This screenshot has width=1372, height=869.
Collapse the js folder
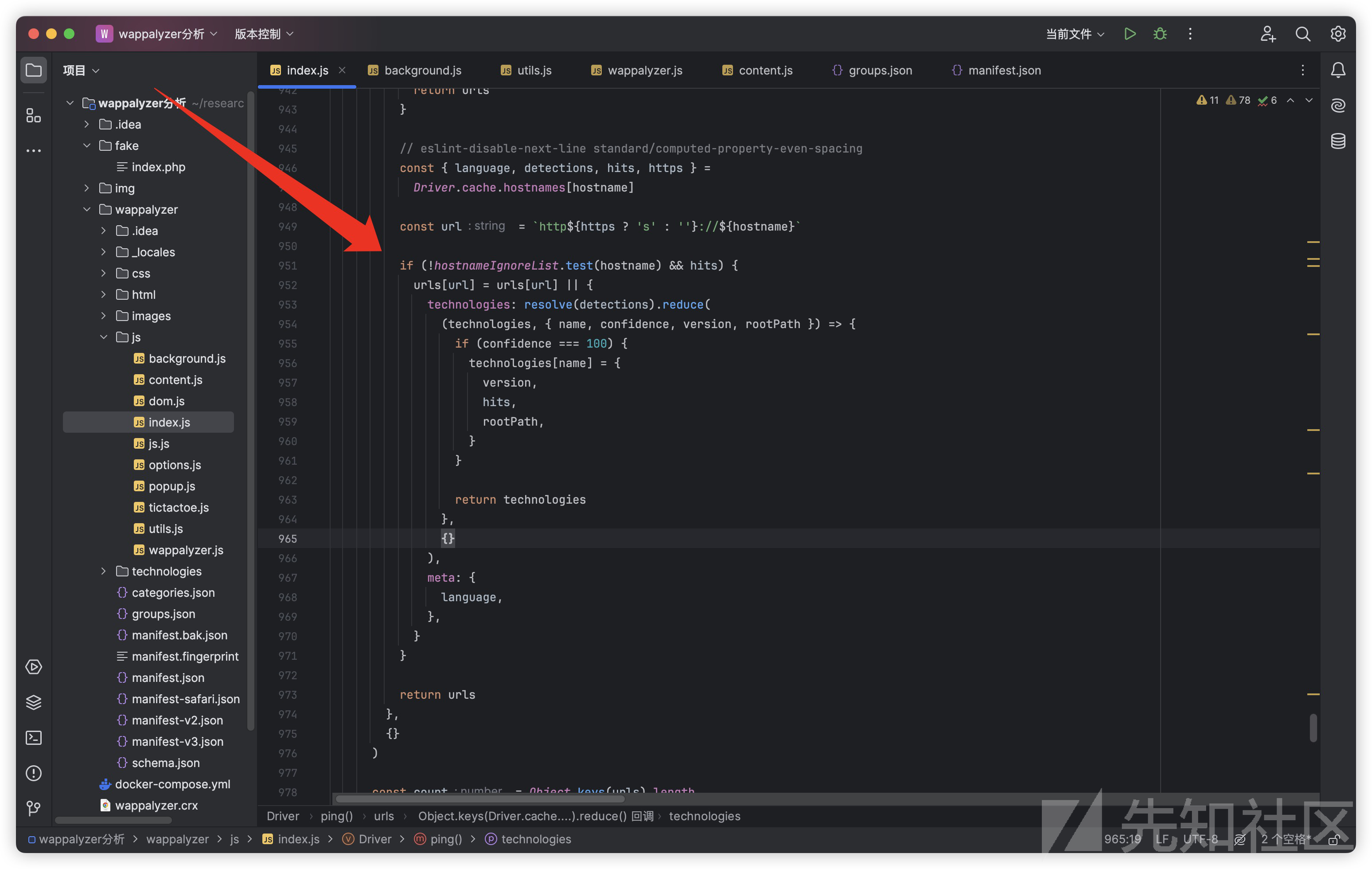pyautogui.click(x=103, y=337)
